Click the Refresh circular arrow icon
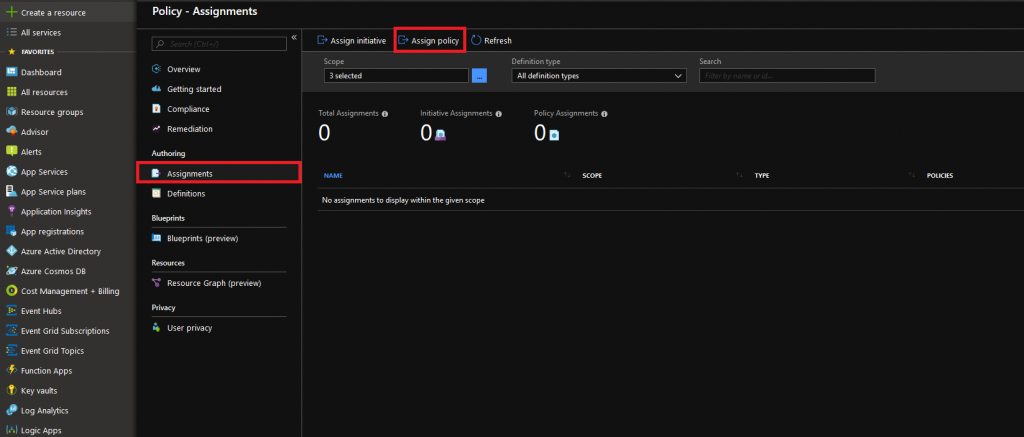This screenshot has height=437, width=1024. [x=476, y=40]
